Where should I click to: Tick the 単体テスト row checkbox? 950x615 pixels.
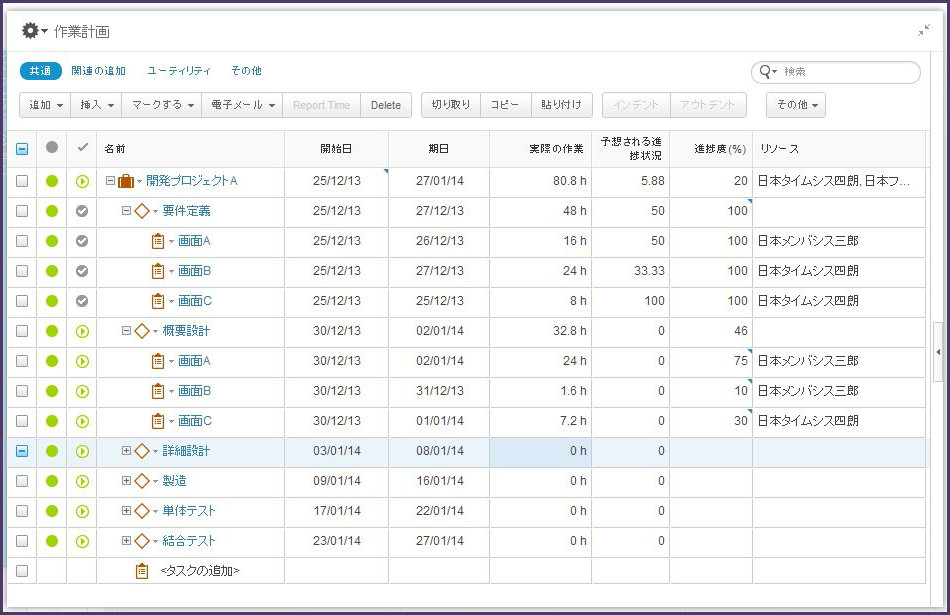(x=22, y=511)
